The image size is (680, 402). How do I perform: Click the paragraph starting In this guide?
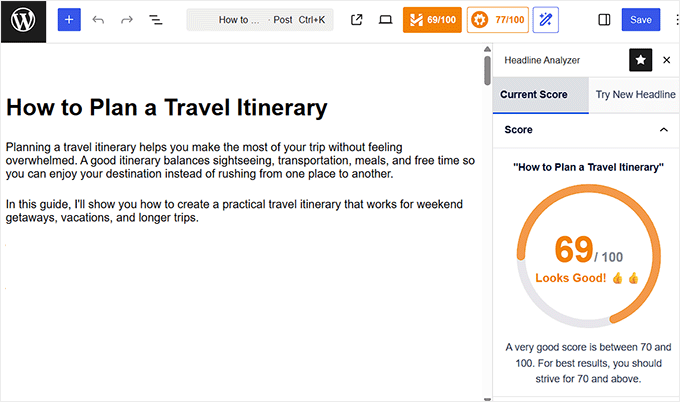(234, 211)
